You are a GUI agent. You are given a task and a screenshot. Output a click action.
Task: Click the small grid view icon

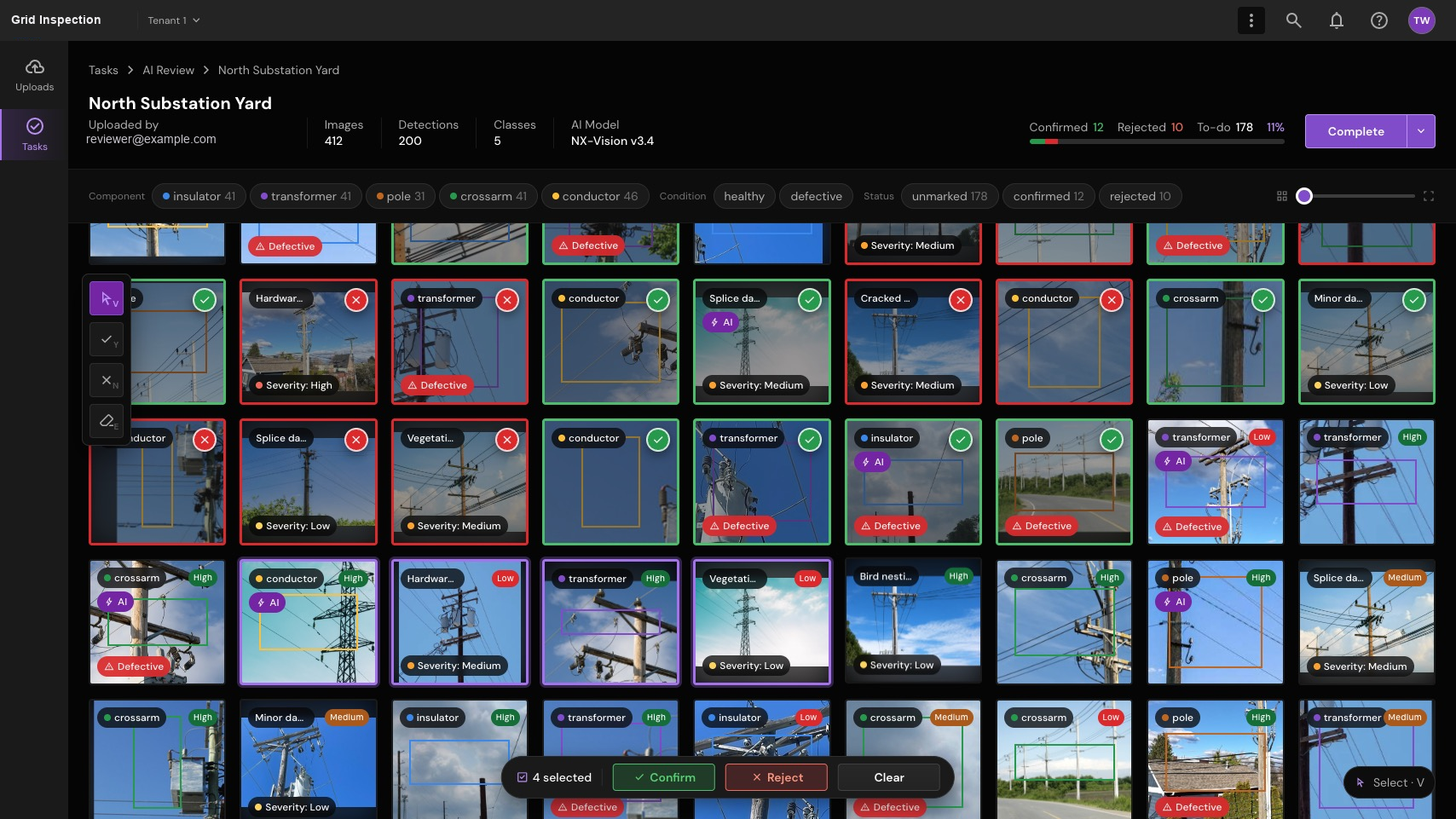click(x=1281, y=196)
